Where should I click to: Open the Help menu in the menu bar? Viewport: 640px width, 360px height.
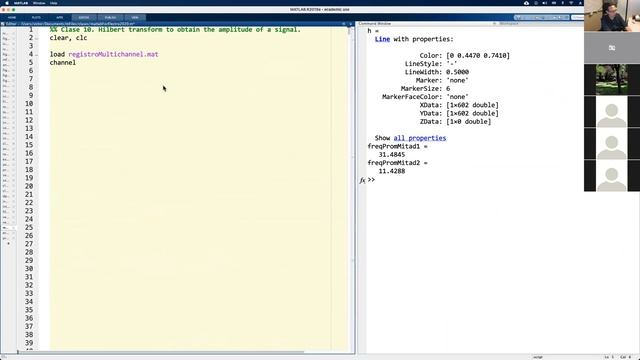(53, 3)
